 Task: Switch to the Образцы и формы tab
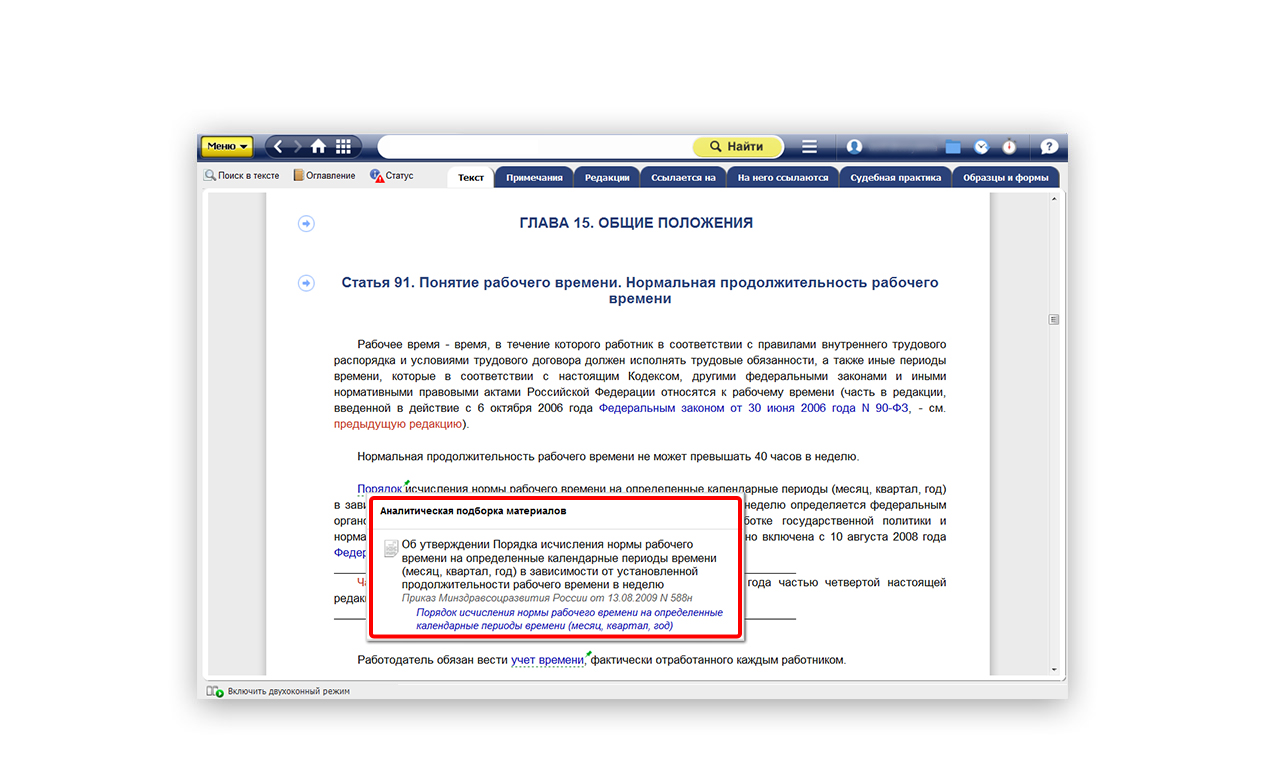1005,177
